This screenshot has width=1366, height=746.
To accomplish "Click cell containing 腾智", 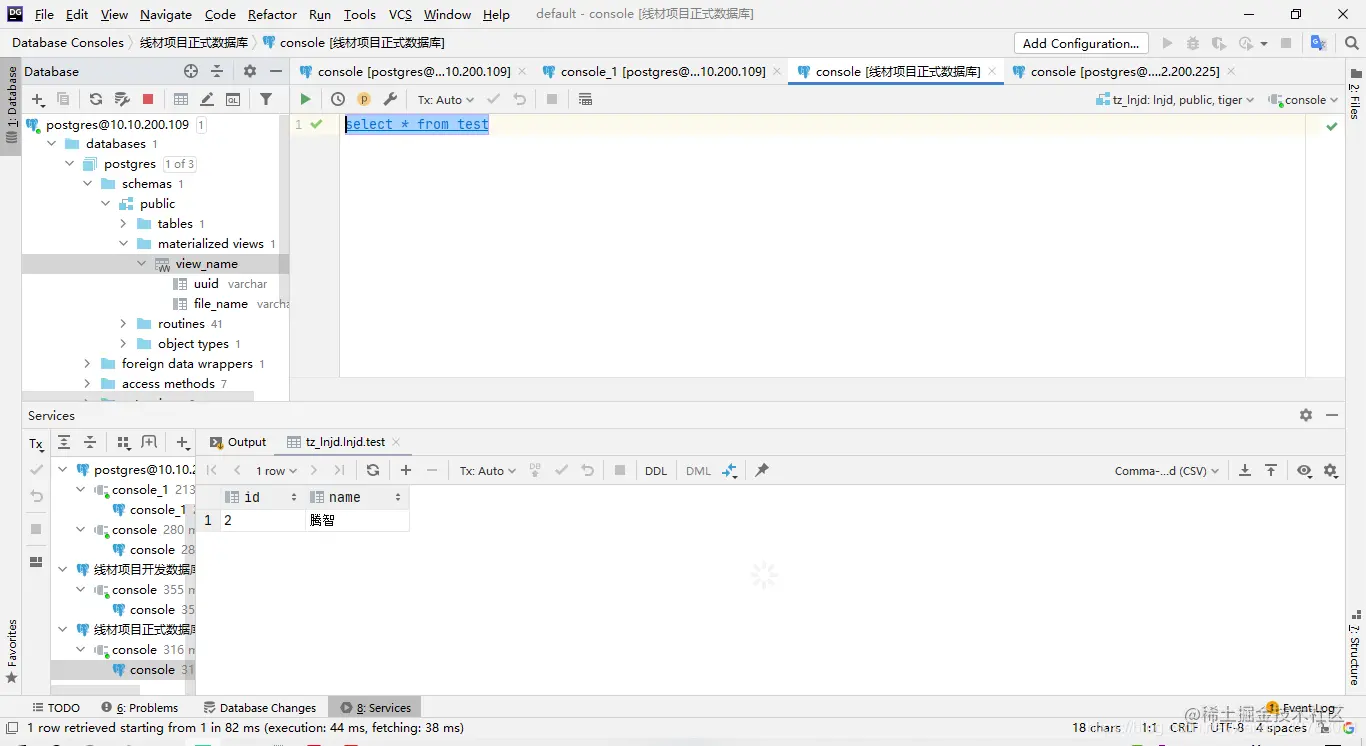I will (x=357, y=520).
